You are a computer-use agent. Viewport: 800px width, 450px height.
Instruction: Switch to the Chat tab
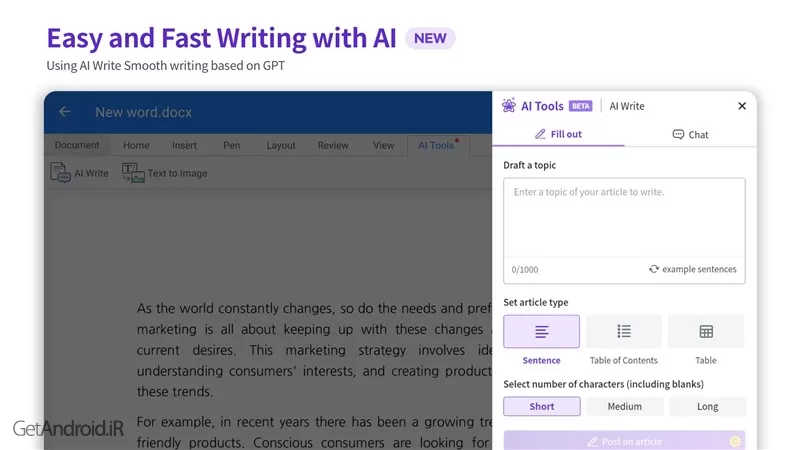(690, 134)
